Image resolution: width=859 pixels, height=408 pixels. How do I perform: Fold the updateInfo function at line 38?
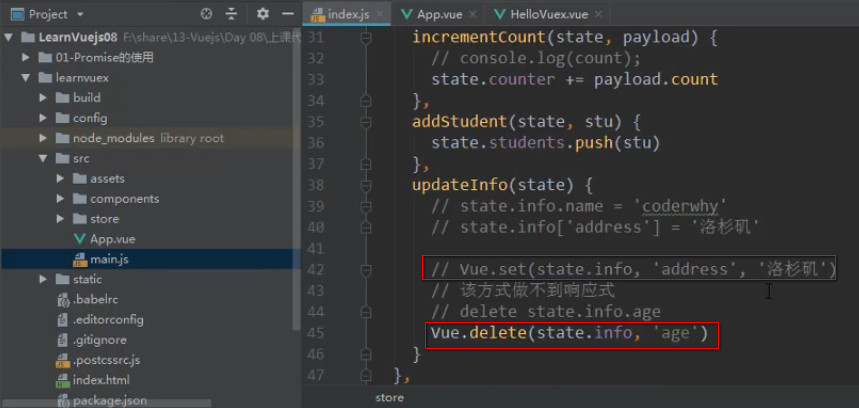point(365,186)
